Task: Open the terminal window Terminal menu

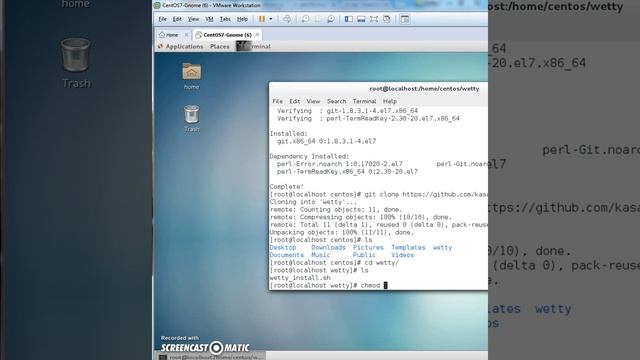Action: 364,101
